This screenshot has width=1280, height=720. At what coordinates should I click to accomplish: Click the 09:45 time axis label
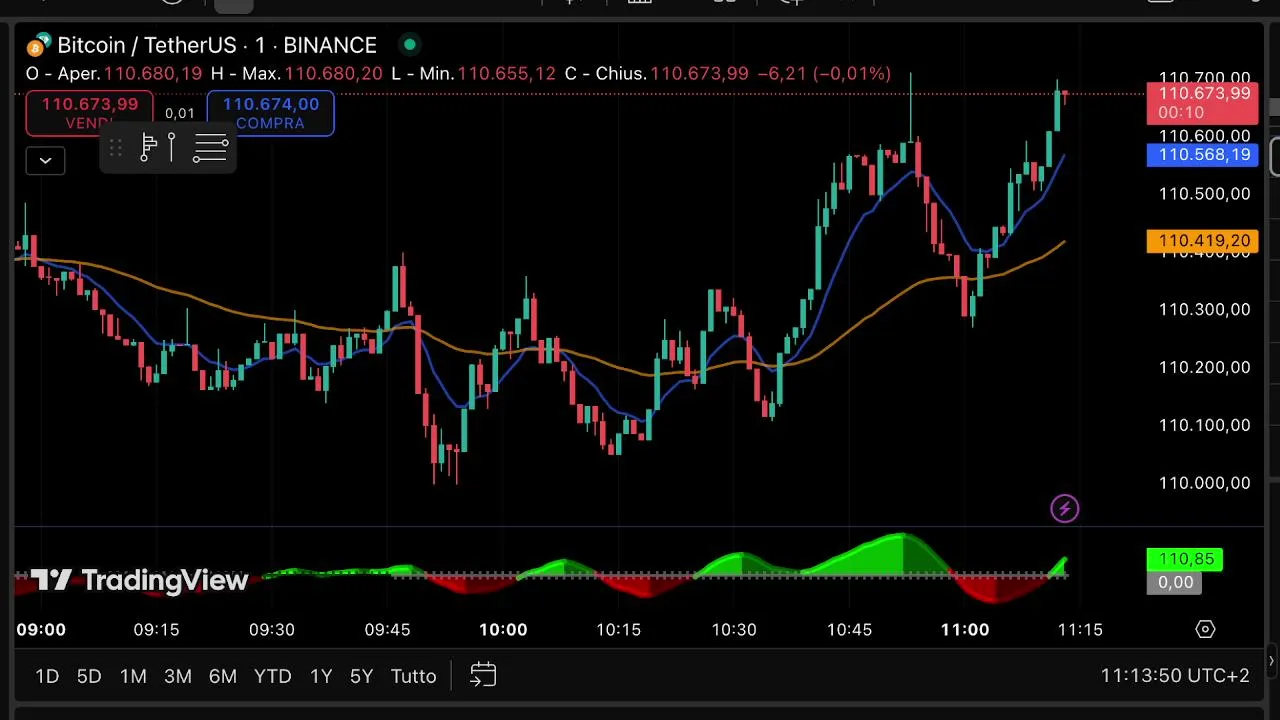387,630
